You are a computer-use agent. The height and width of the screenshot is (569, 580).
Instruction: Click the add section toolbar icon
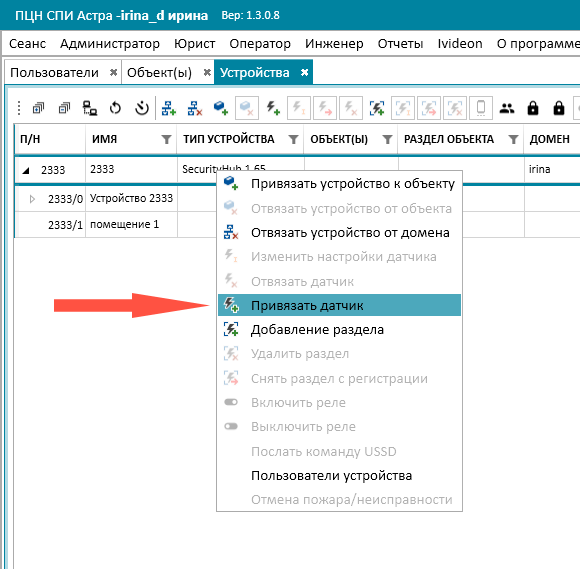pos(377,108)
